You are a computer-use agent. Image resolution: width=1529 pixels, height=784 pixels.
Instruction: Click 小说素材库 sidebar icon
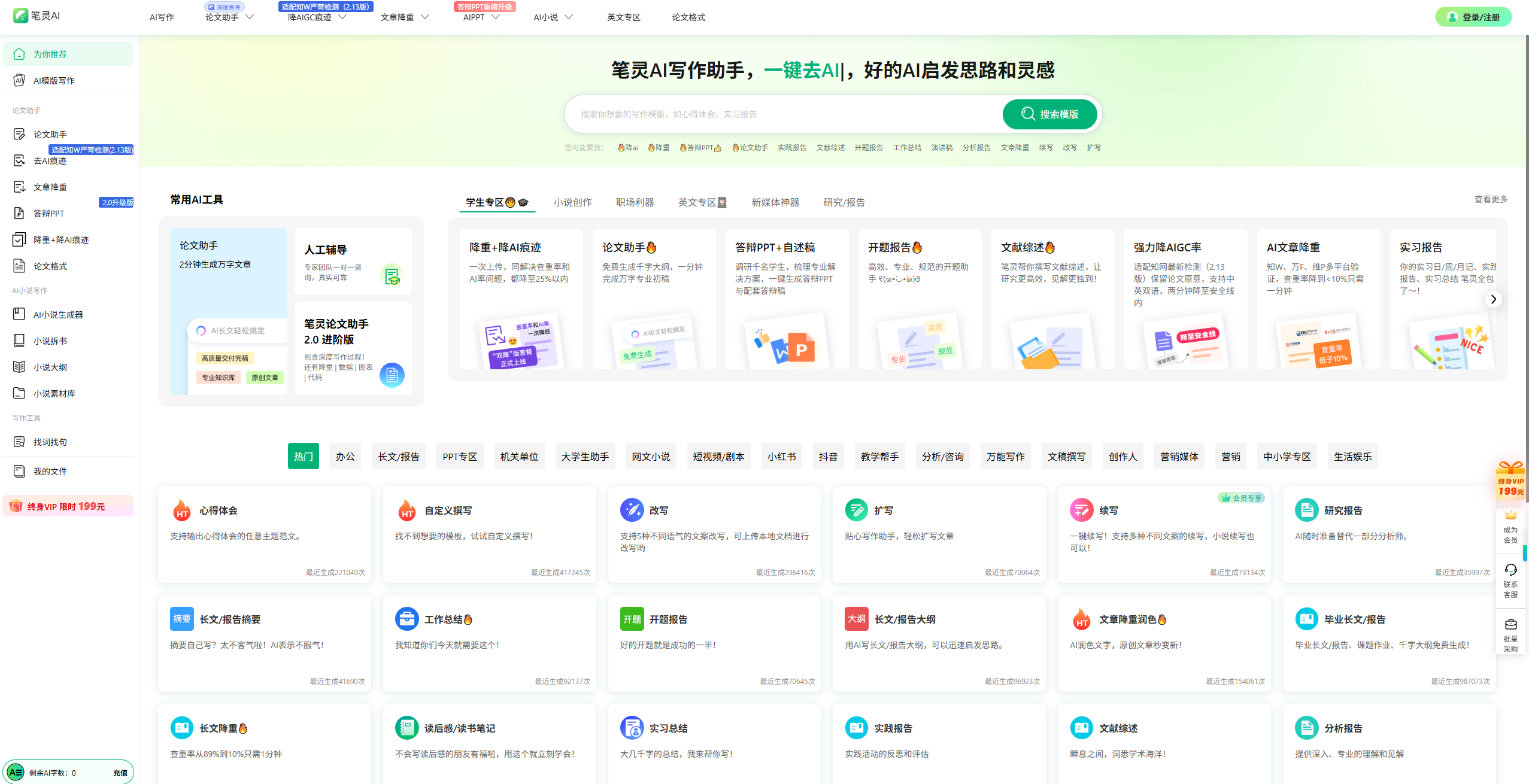coord(19,393)
